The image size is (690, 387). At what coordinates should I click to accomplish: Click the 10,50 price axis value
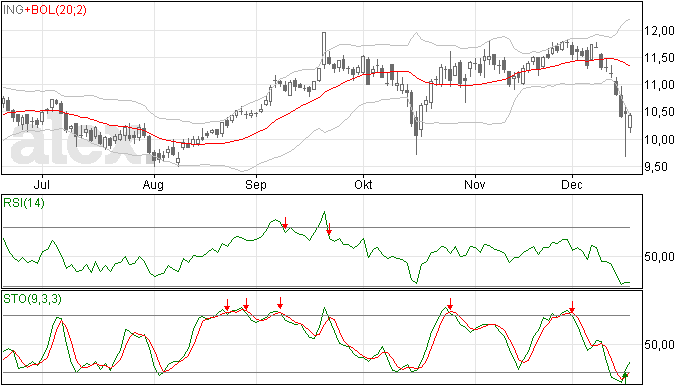tap(659, 112)
